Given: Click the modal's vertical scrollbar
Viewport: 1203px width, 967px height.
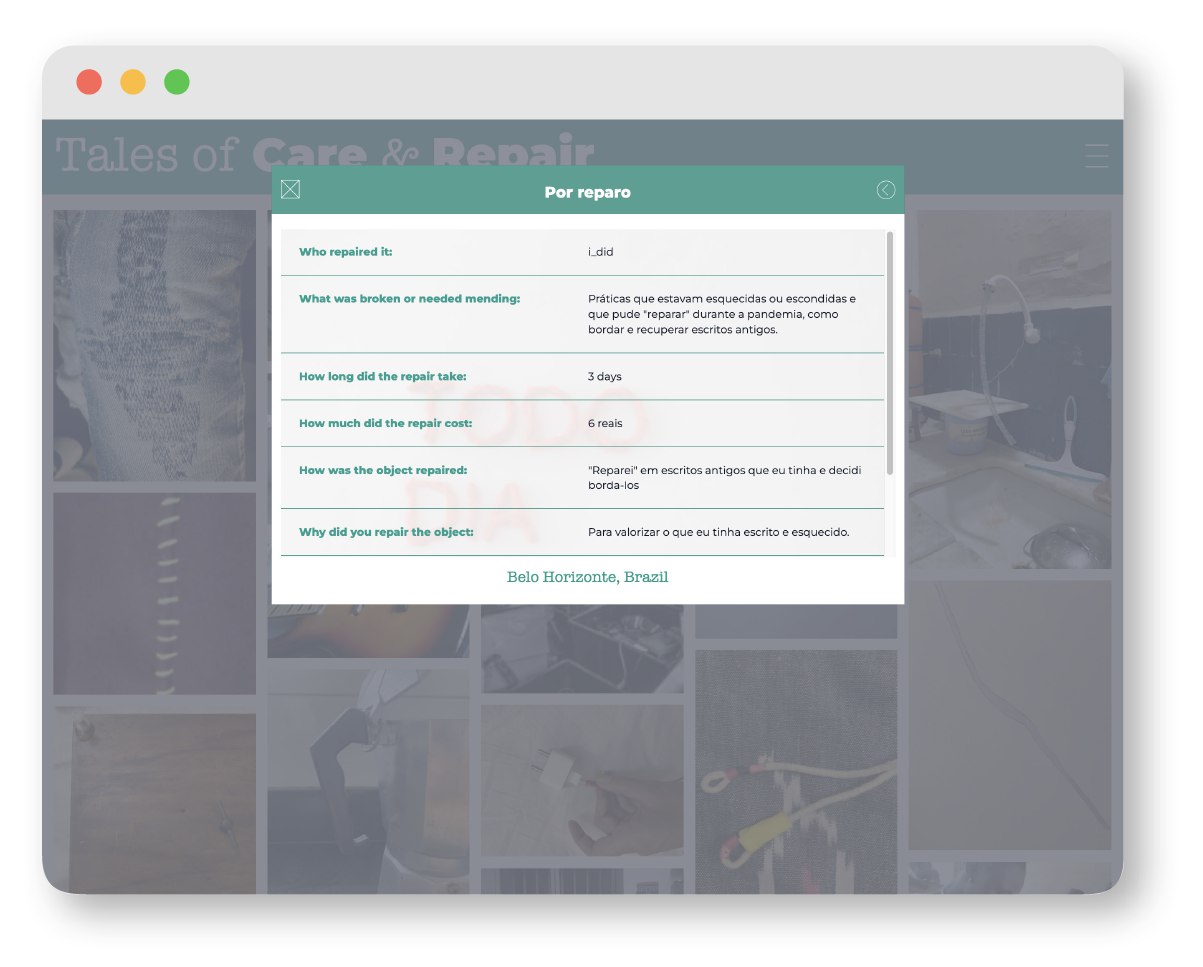Looking at the screenshot, I should [890, 353].
